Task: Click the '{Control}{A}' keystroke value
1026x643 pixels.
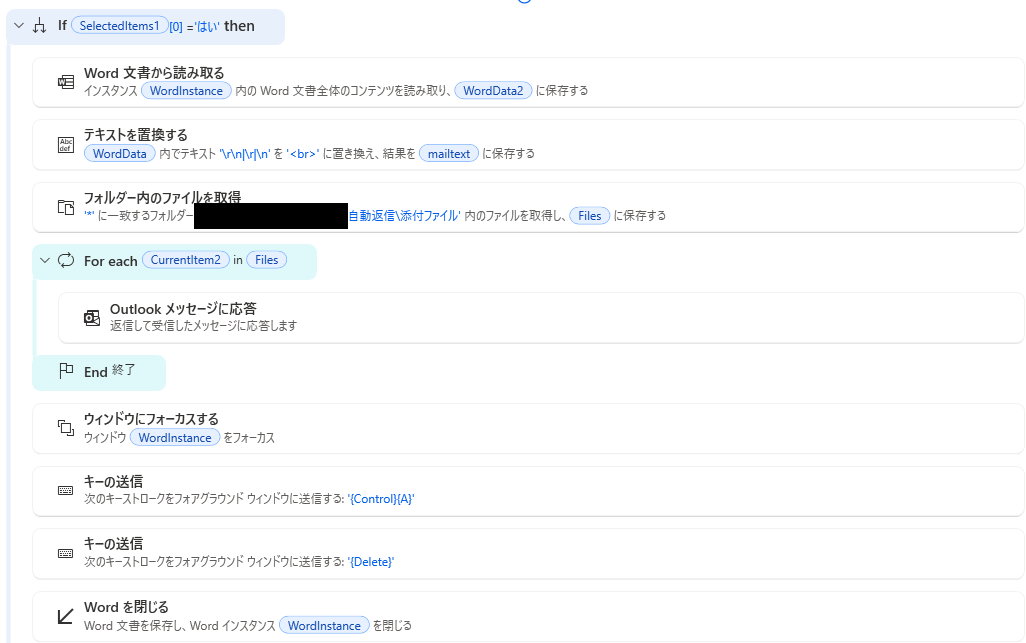Action: click(381, 499)
